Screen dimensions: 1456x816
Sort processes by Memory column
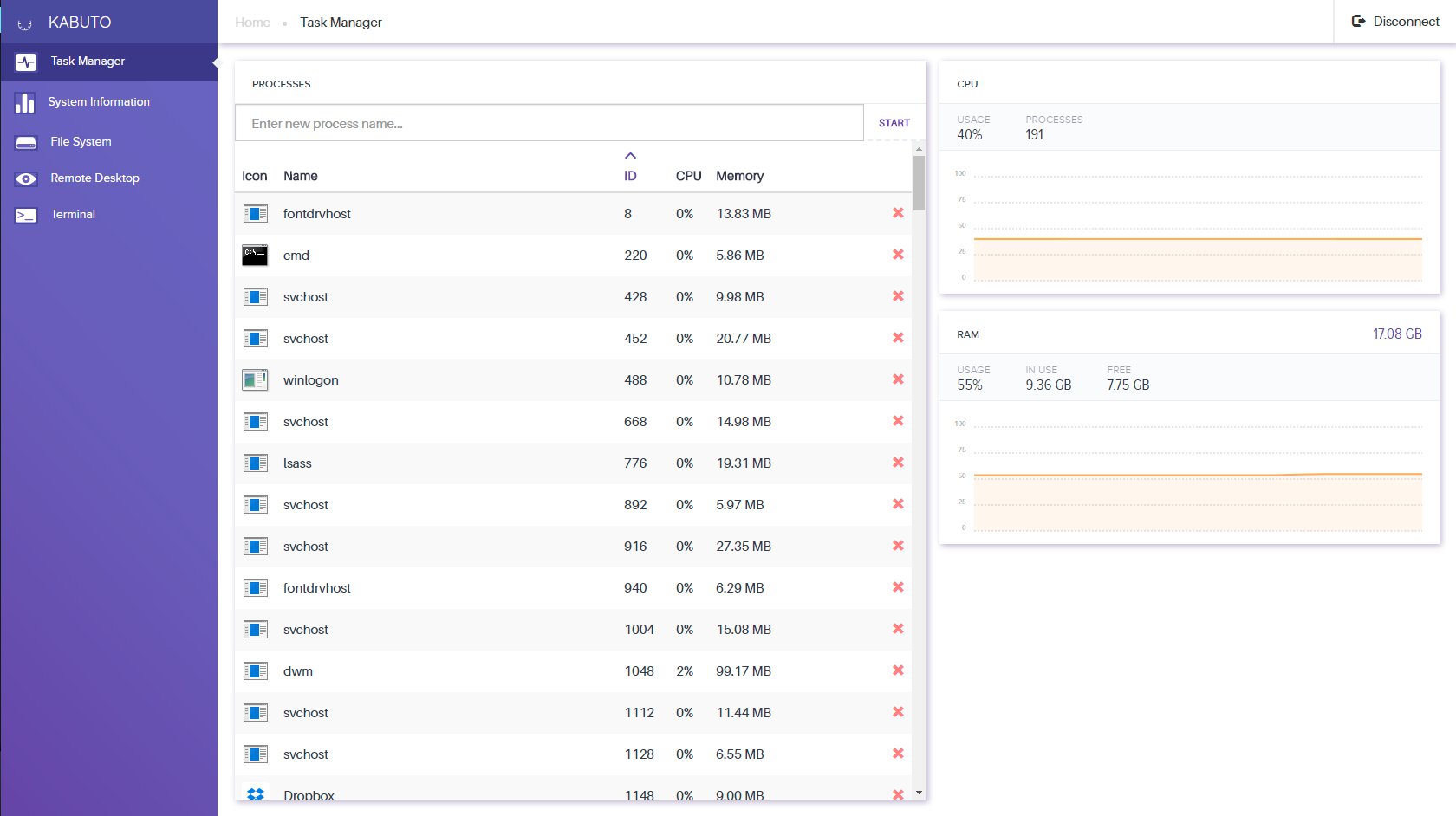(x=740, y=176)
